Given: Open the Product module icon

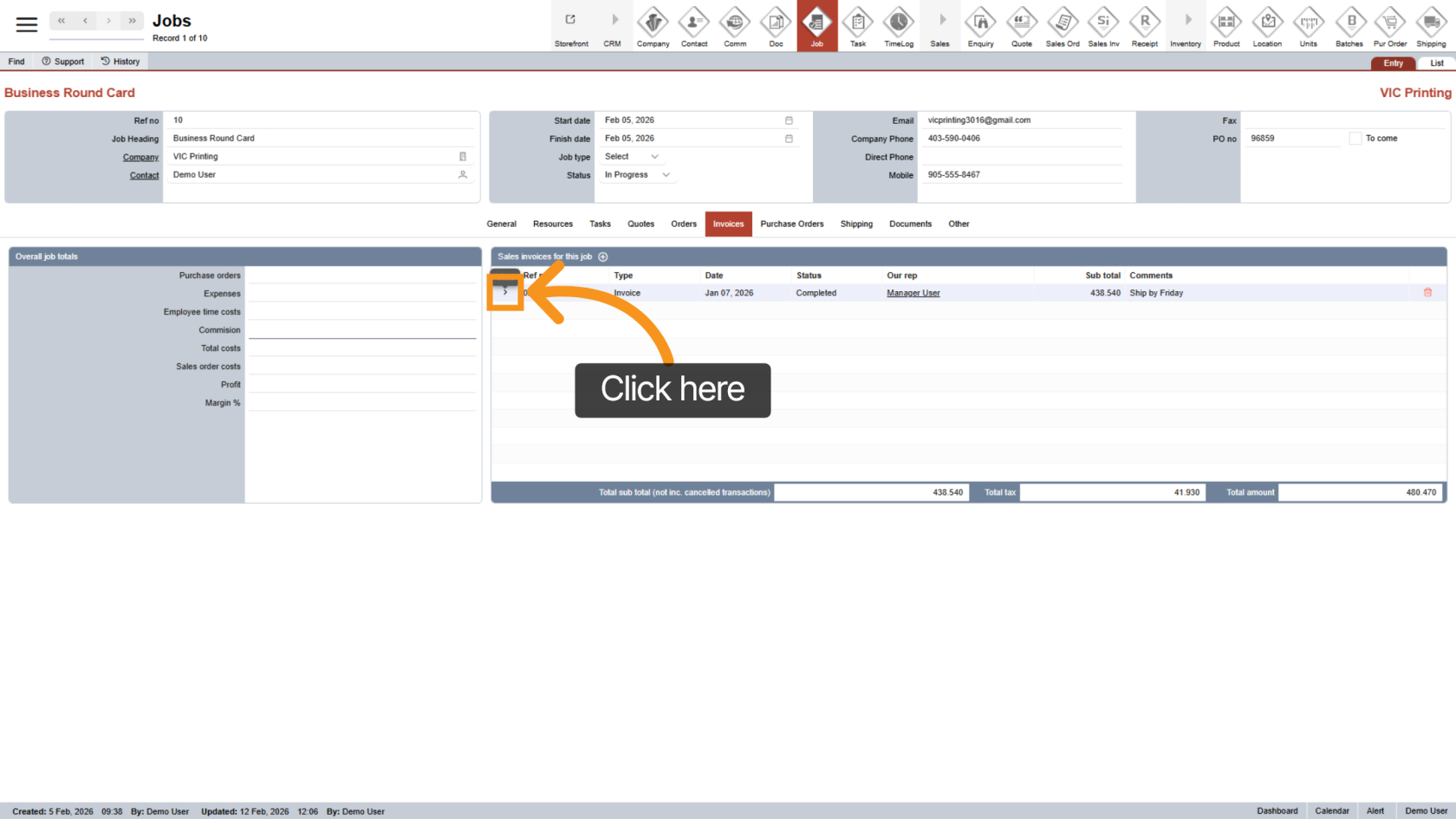Looking at the screenshot, I should click(x=1225, y=26).
